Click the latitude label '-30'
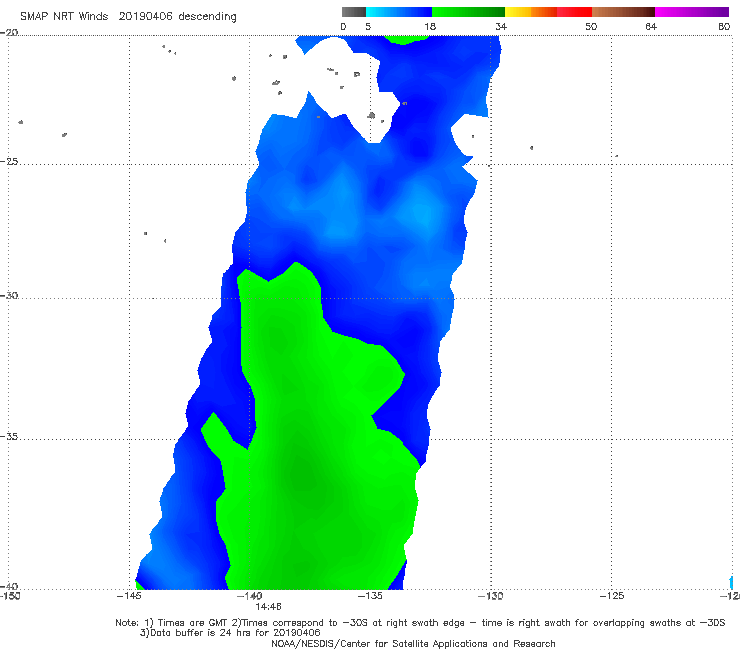This screenshot has width=740, height=650. (x=9, y=295)
